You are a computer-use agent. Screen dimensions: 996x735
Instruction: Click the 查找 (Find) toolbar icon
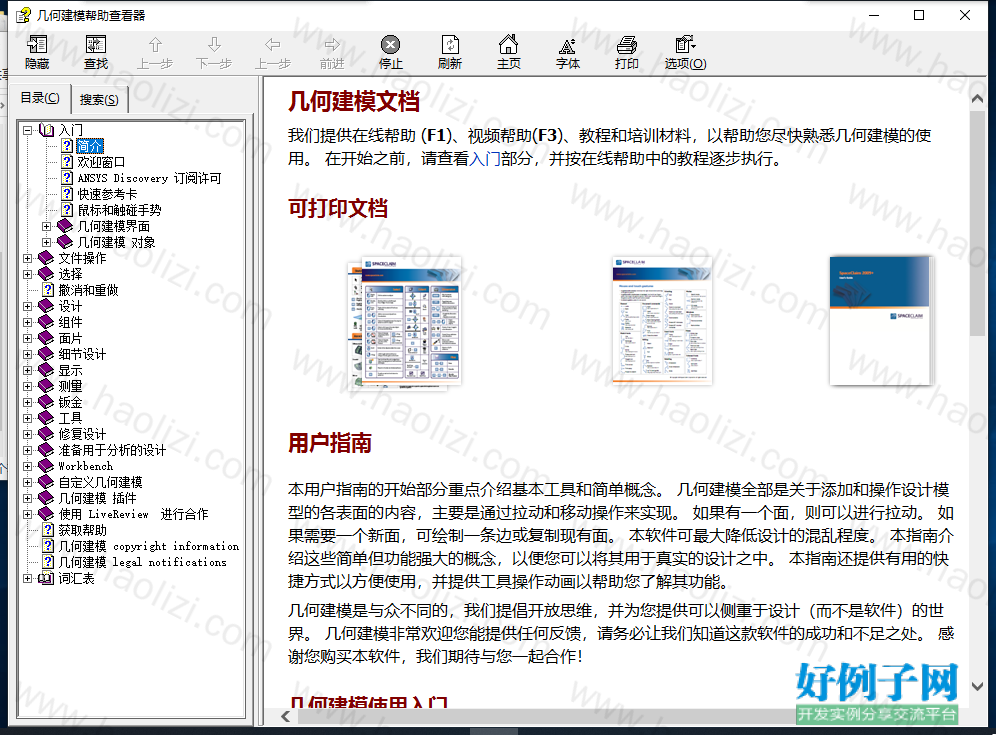[96, 52]
